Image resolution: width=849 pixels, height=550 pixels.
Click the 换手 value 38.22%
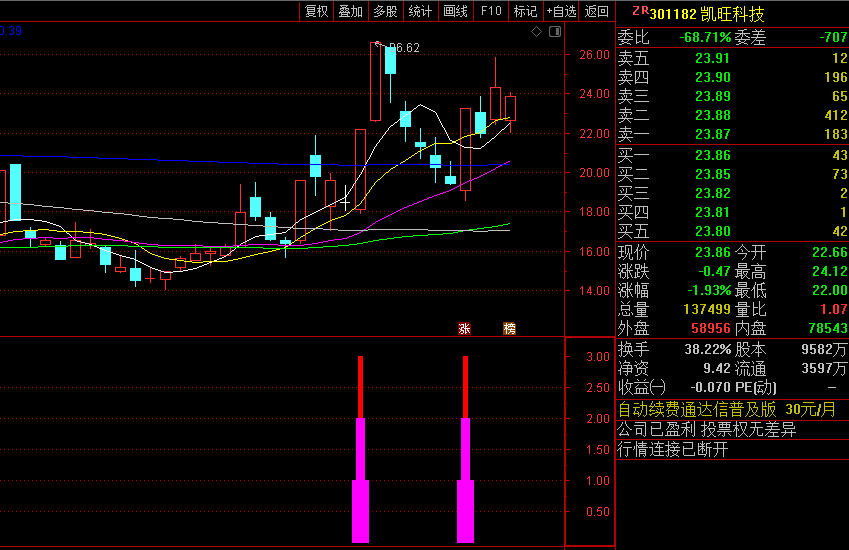(x=708, y=349)
